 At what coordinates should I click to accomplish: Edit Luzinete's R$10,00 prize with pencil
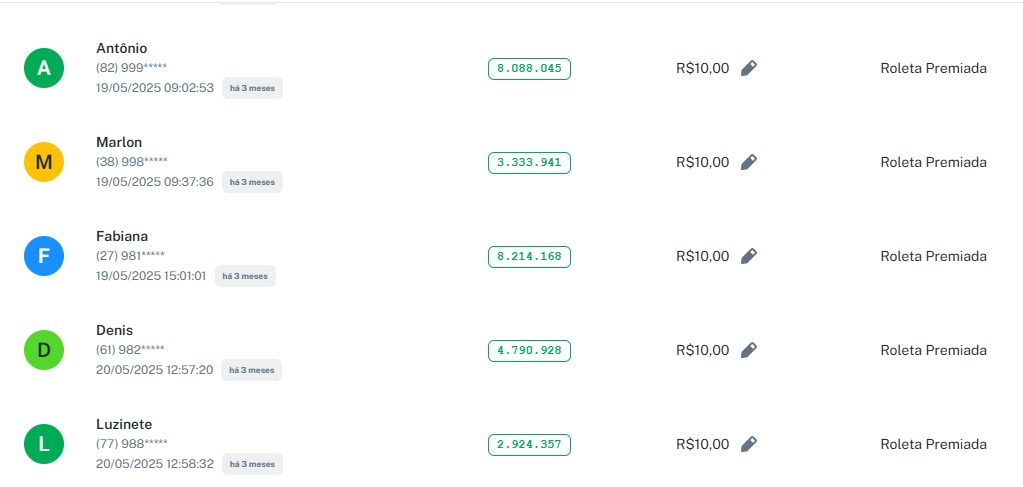coord(749,444)
